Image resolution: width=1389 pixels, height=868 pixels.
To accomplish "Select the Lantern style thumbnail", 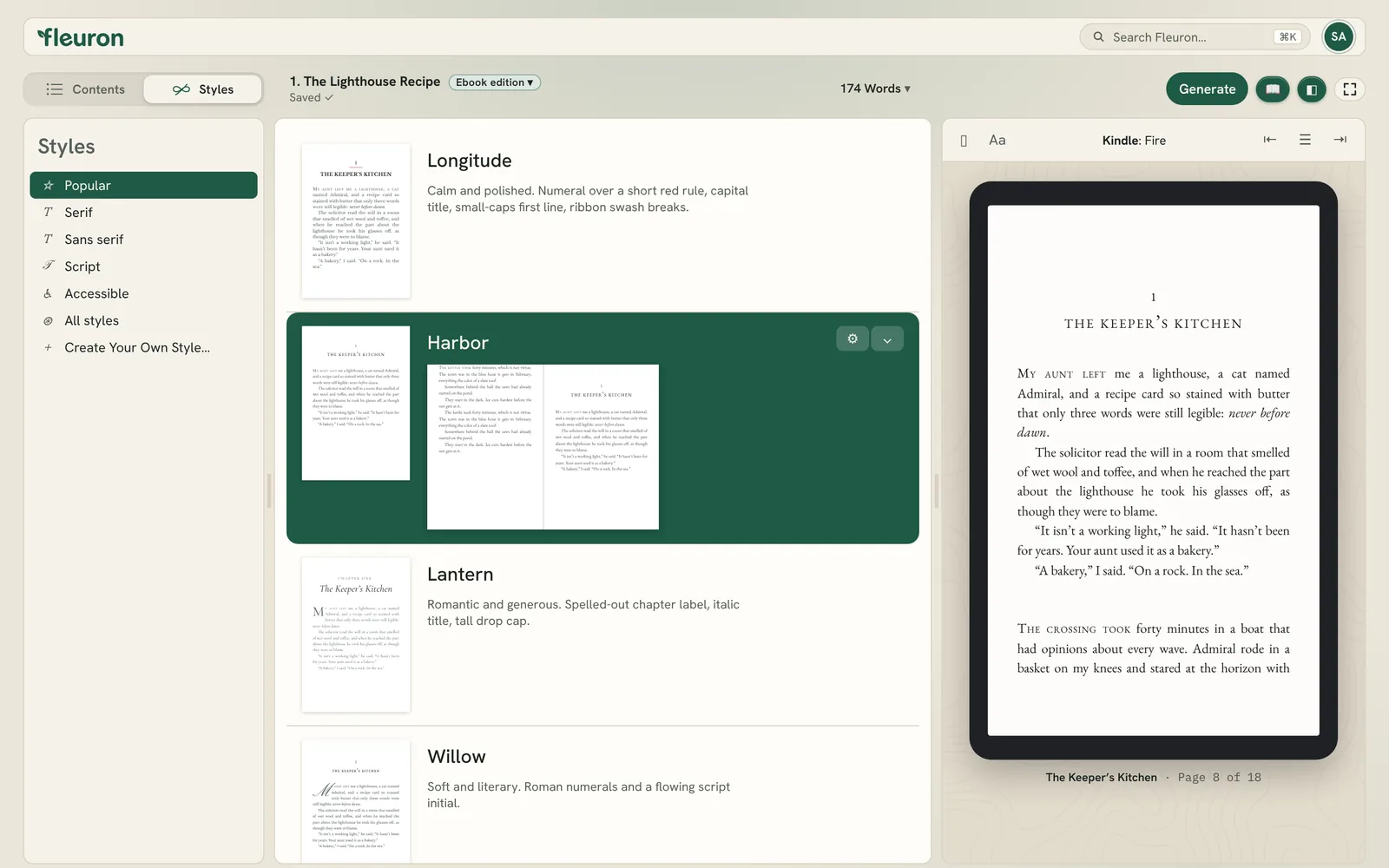I will 356,635.
